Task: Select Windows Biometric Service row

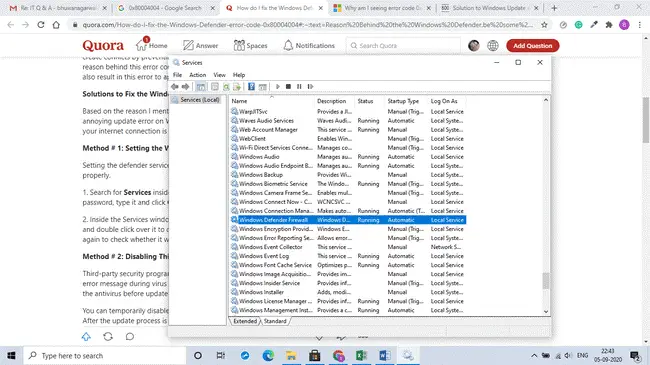Action: pos(348,184)
